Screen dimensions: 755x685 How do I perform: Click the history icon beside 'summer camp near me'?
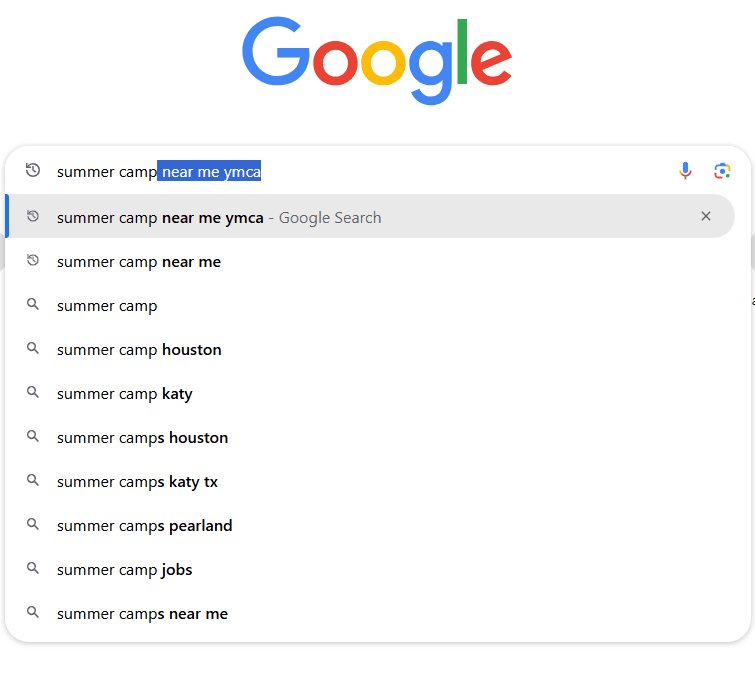[33, 261]
